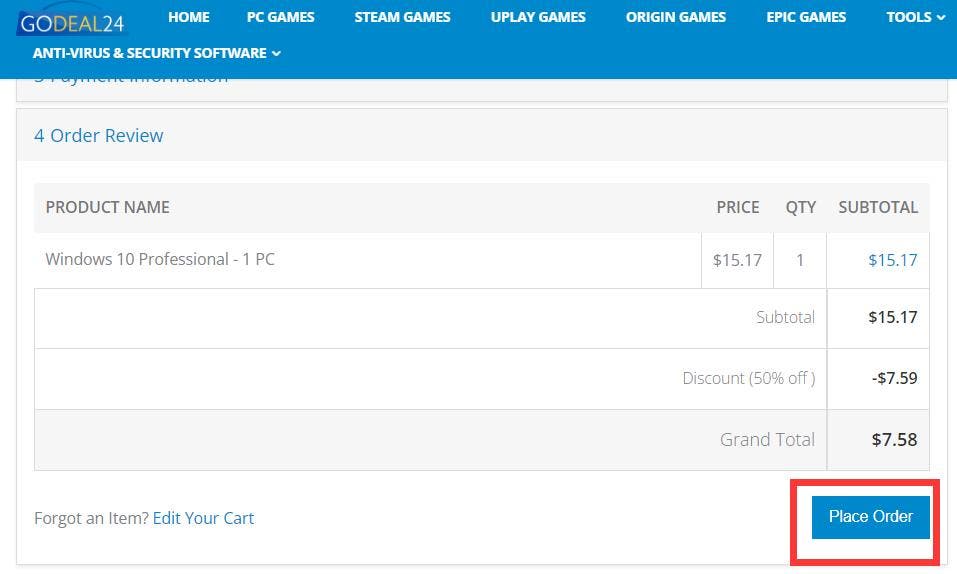Expand Anti-Virus & Security Software dropdown

click(156, 53)
